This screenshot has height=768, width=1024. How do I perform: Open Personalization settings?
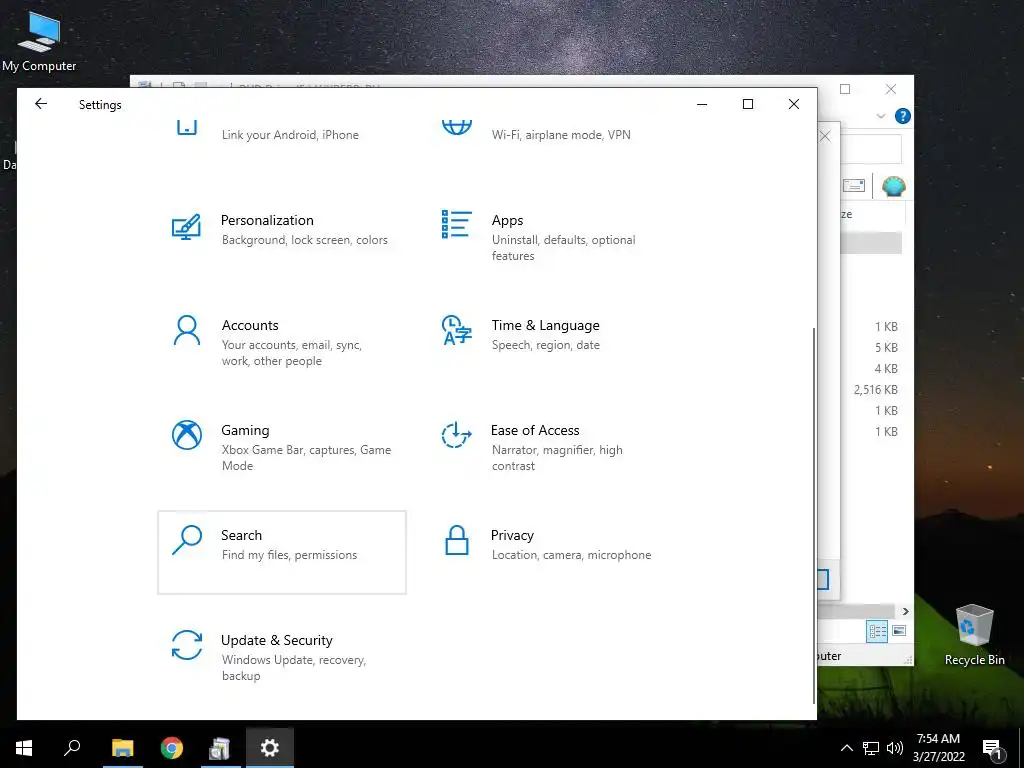click(x=281, y=237)
